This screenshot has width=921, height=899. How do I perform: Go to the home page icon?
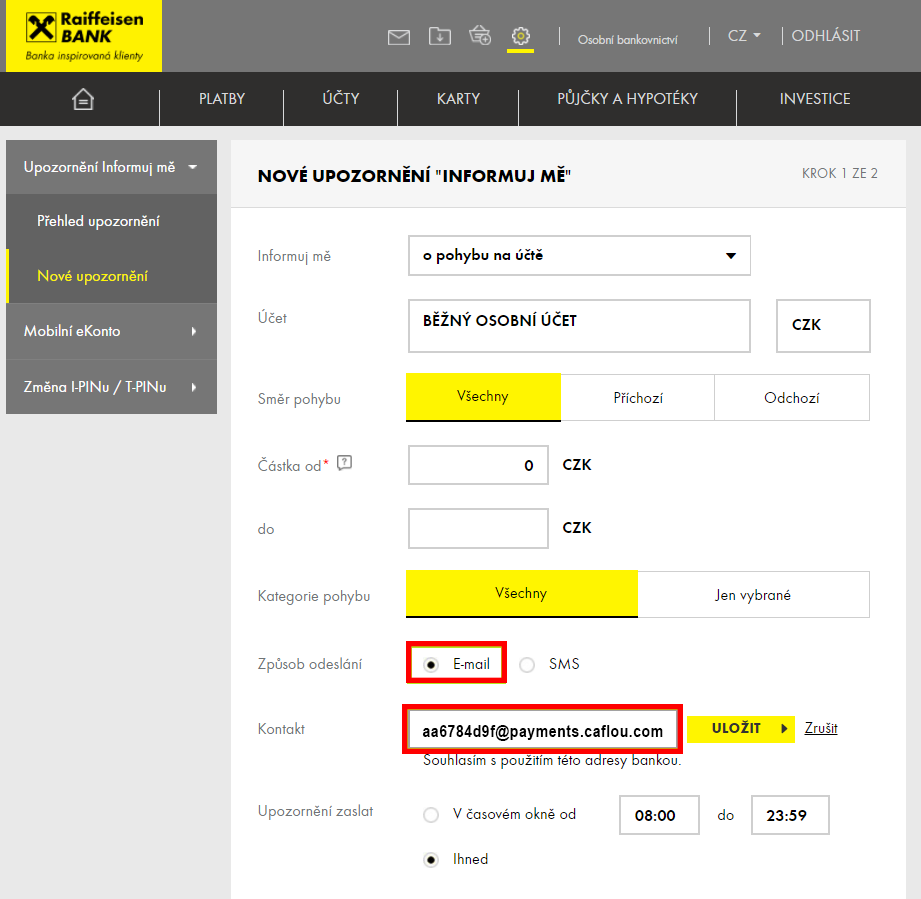pyautogui.click(x=83, y=99)
